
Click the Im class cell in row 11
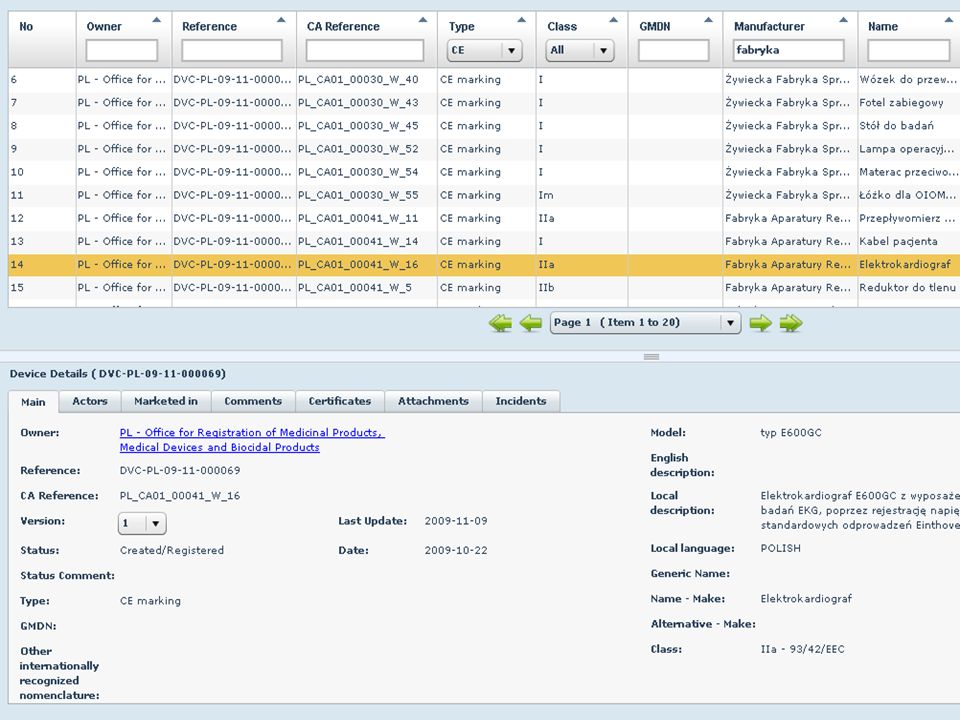[x=546, y=195]
